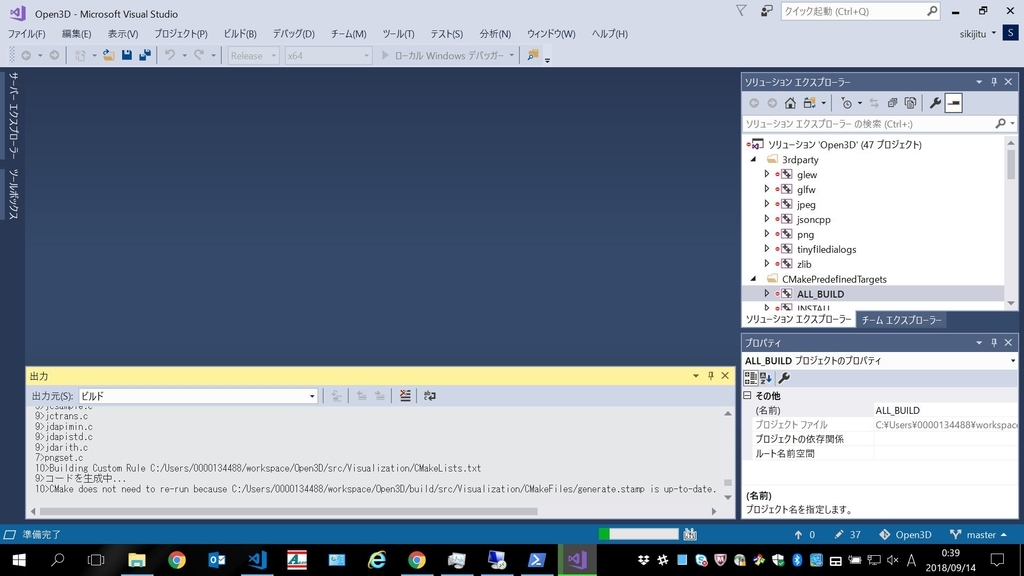Click Solution Explorer vertical scrollbar
The height and width of the screenshot is (576, 1024).
click(x=1011, y=163)
